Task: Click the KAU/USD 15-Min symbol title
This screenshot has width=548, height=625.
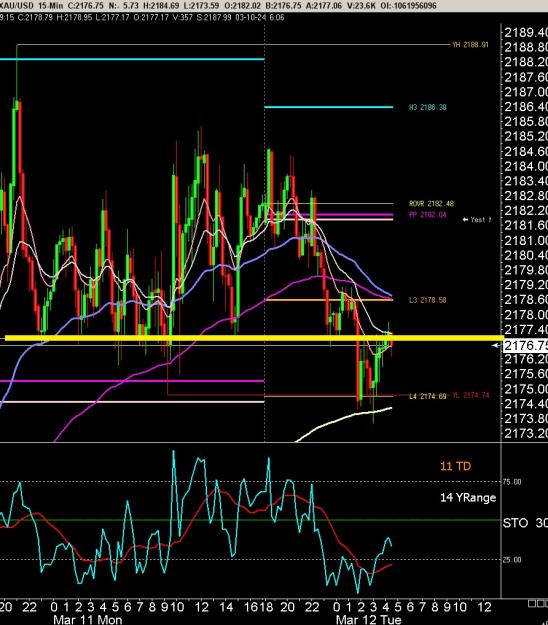Action: pyautogui.click(x=31, y=6)
